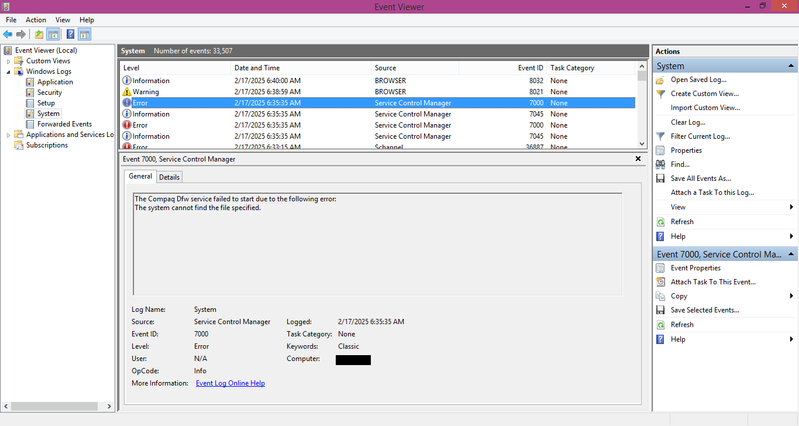Screen dimensions: 799x426
Task: Sort by Date and Time column header
Action: click(x=301, y=68)
